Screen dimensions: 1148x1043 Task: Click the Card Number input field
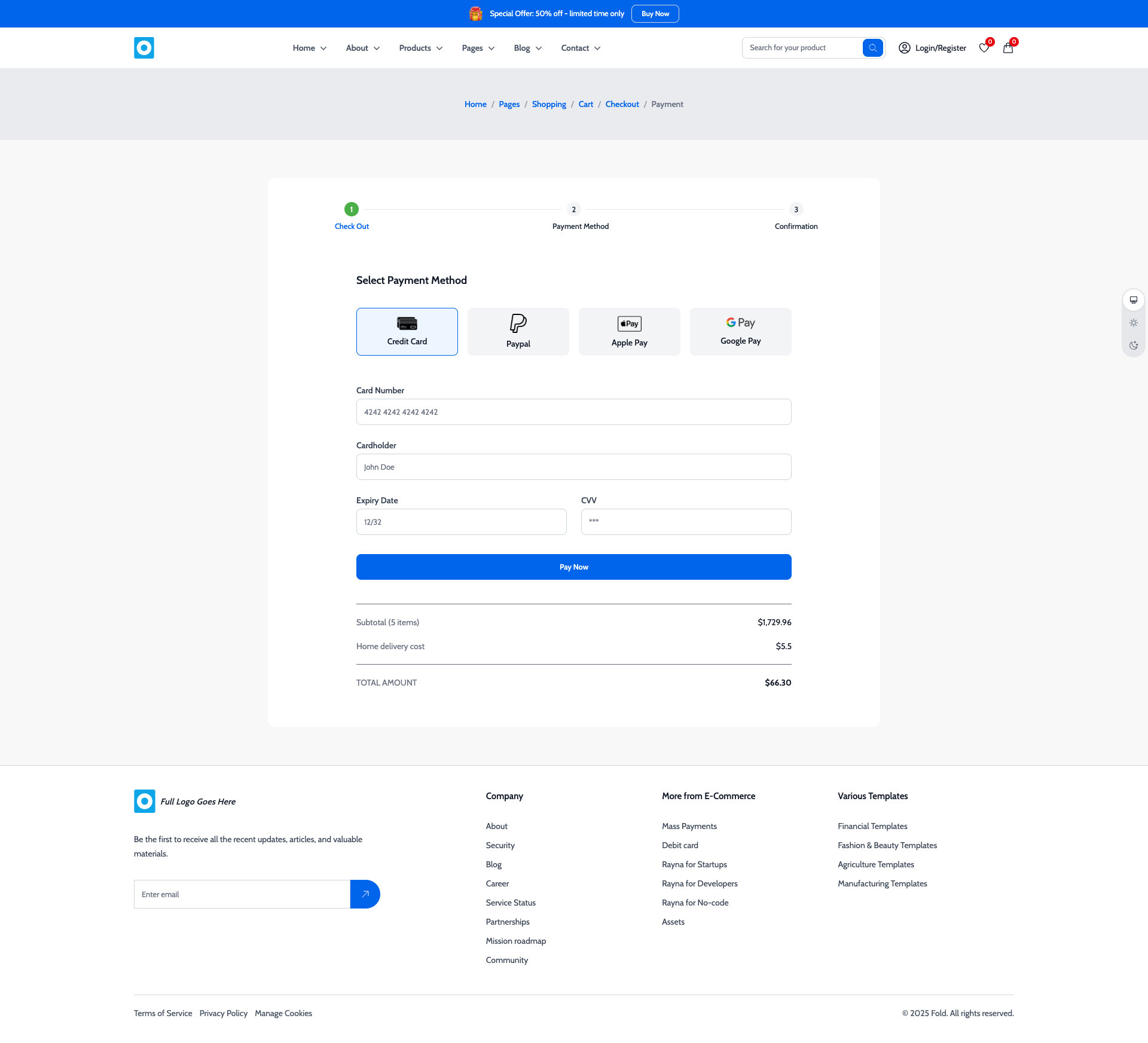click(x=573, y=411)
